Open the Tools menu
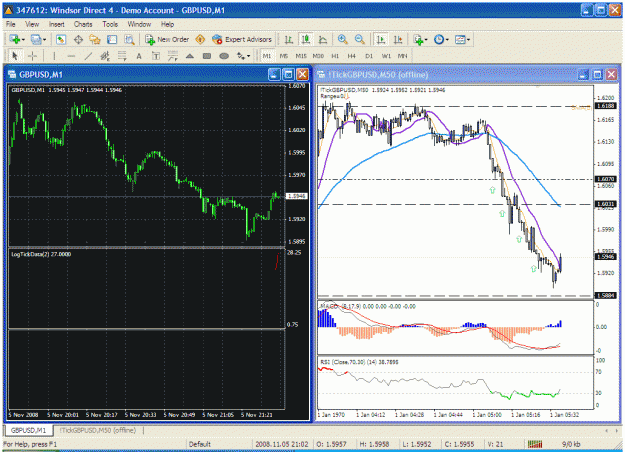Viewport: 625px width, 452px height. 110,24
